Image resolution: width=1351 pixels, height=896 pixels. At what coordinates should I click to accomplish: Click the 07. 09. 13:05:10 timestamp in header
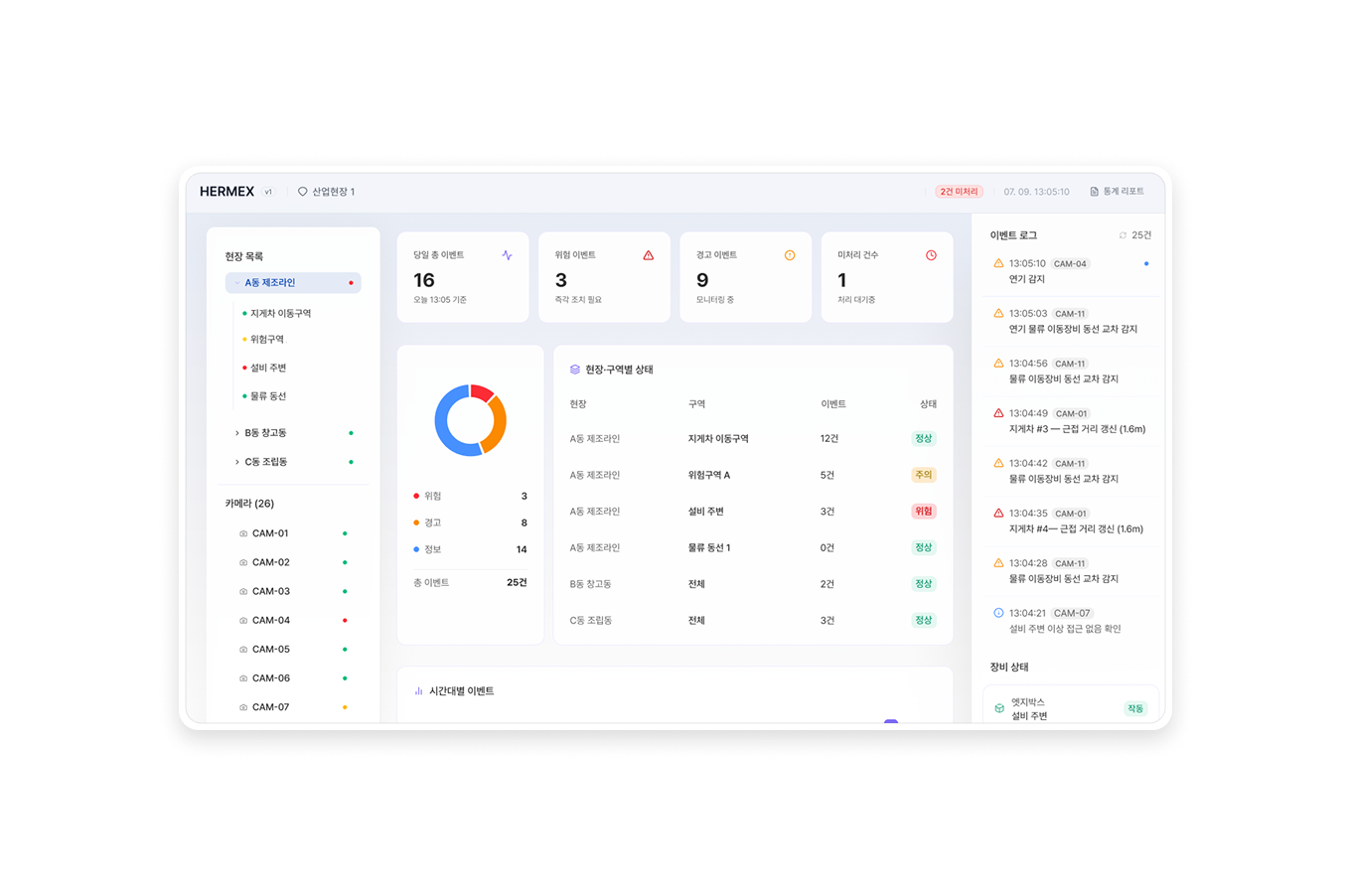[x=1036, y=192]
